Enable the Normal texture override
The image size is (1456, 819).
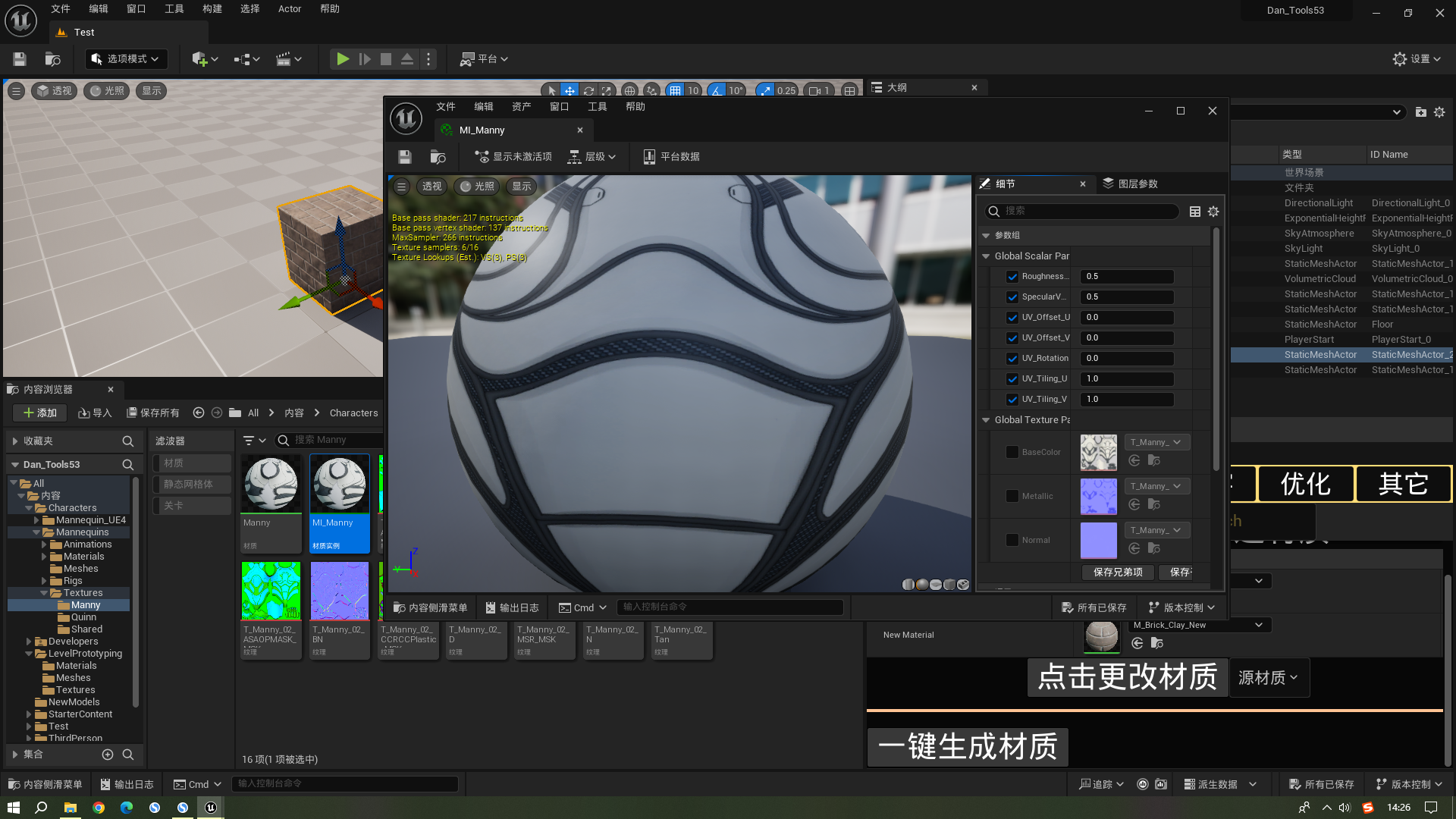tap(1012, 541)
